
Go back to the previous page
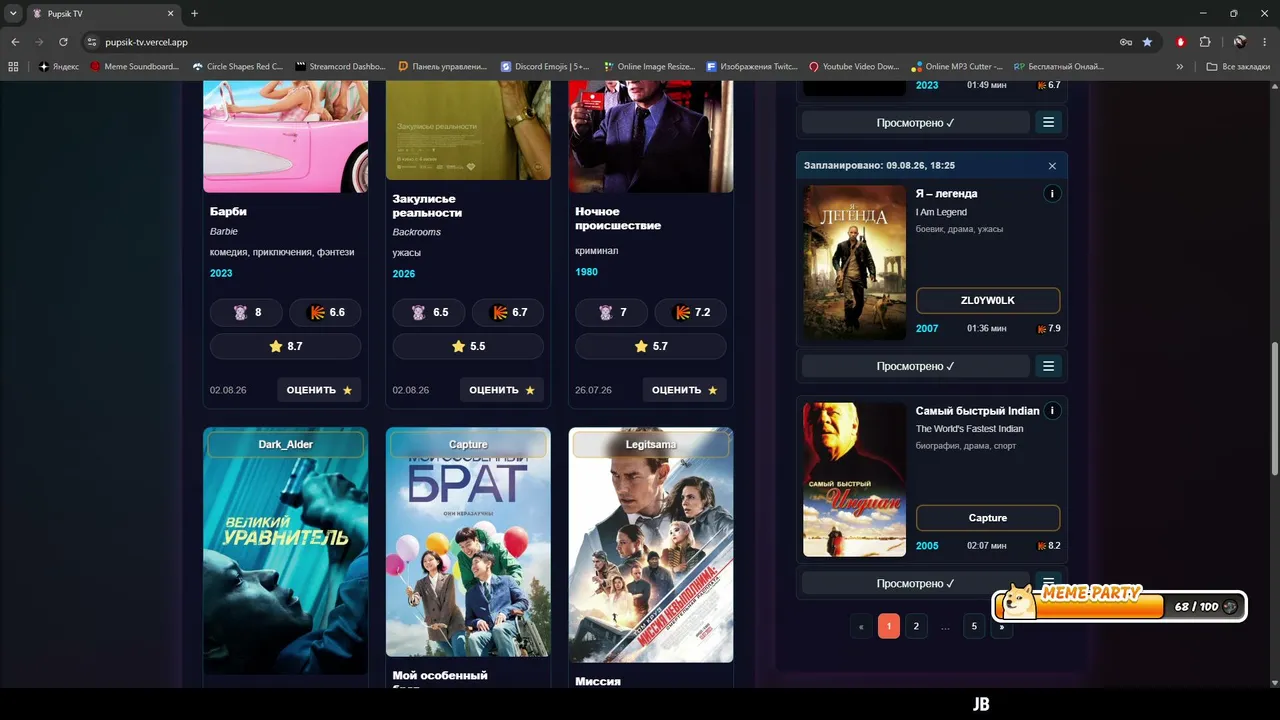[x=15, y=42]
